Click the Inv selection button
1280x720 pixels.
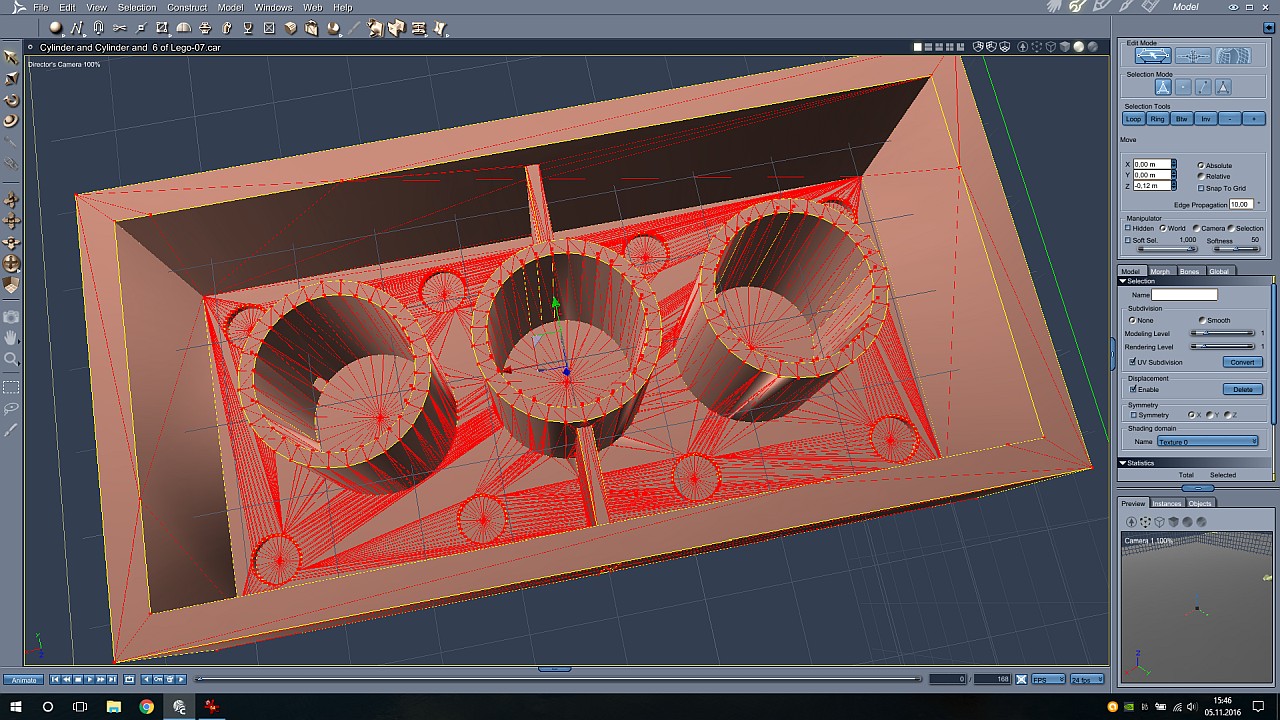click(1205, 119)
